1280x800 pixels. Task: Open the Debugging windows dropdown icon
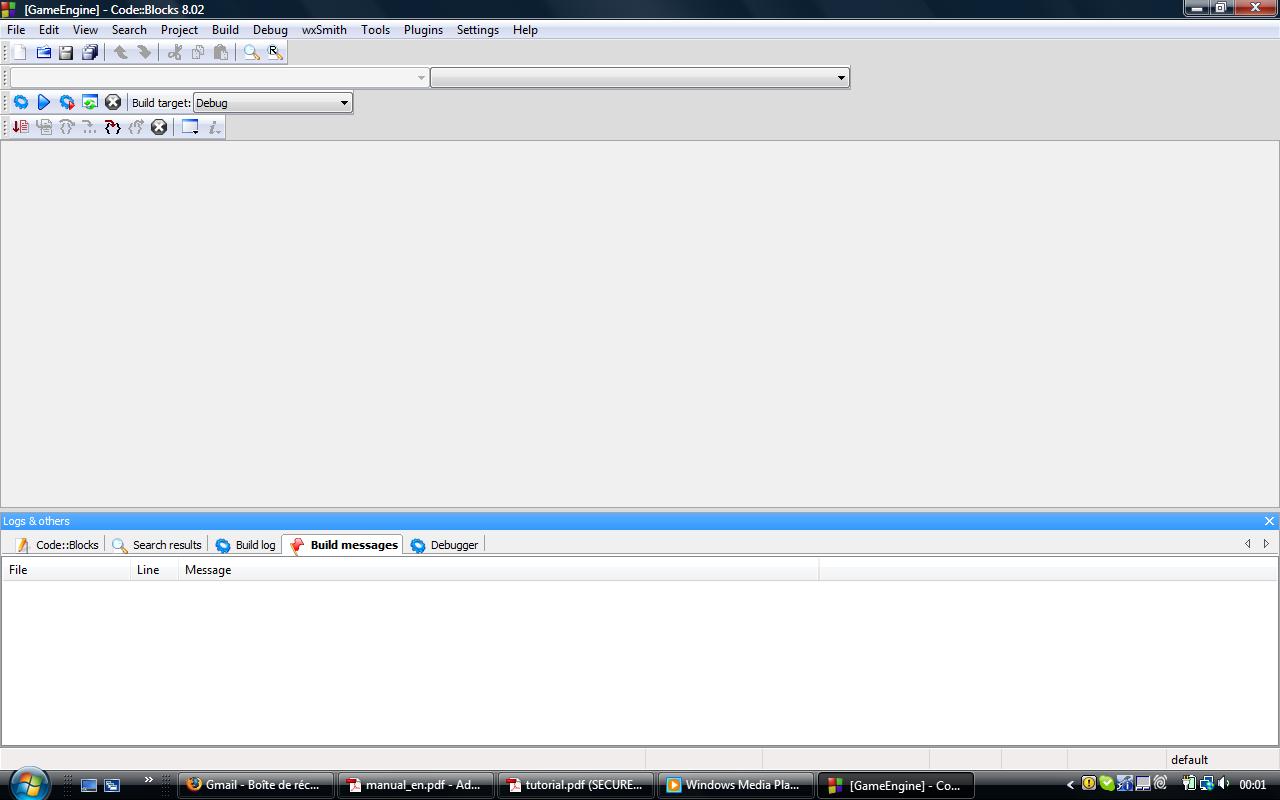pos(190,127)
